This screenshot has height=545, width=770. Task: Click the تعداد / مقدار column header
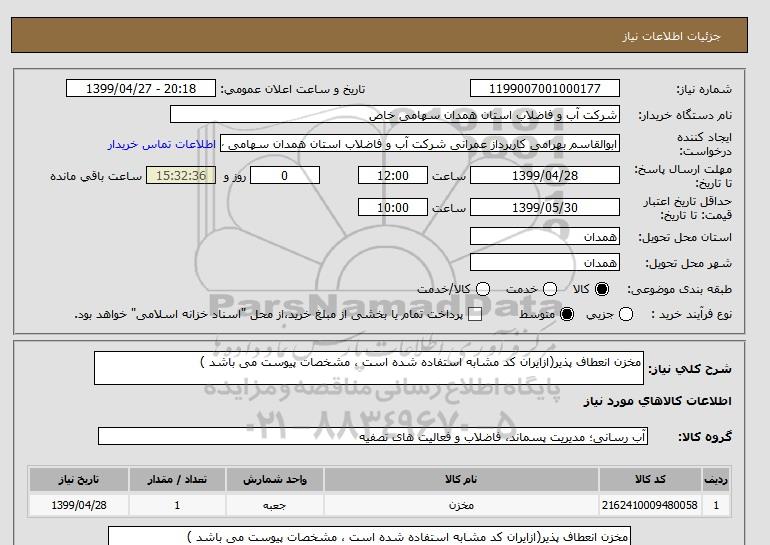[177, 480]
